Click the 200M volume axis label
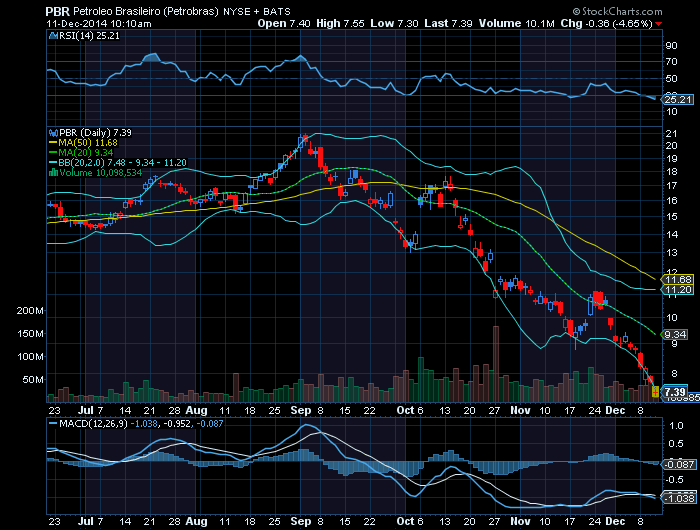This screenshot has width=700, height=530. point(30,310)
